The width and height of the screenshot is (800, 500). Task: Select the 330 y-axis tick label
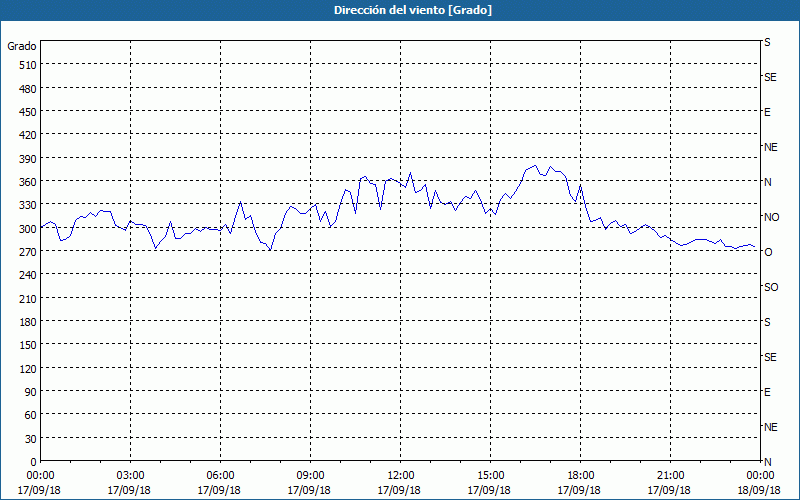coord(28,205)
